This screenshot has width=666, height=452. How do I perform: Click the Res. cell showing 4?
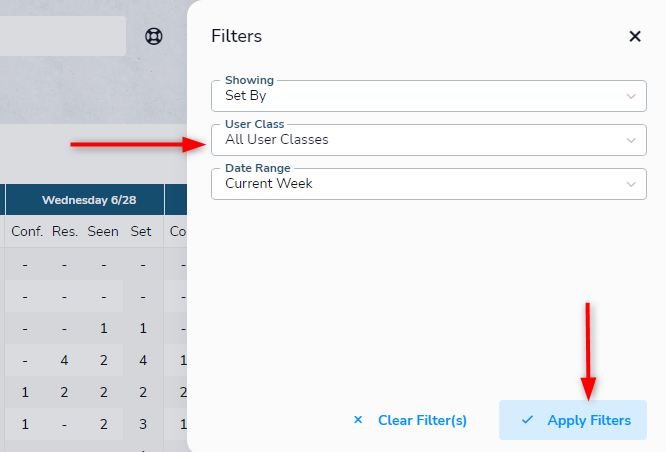64,360
